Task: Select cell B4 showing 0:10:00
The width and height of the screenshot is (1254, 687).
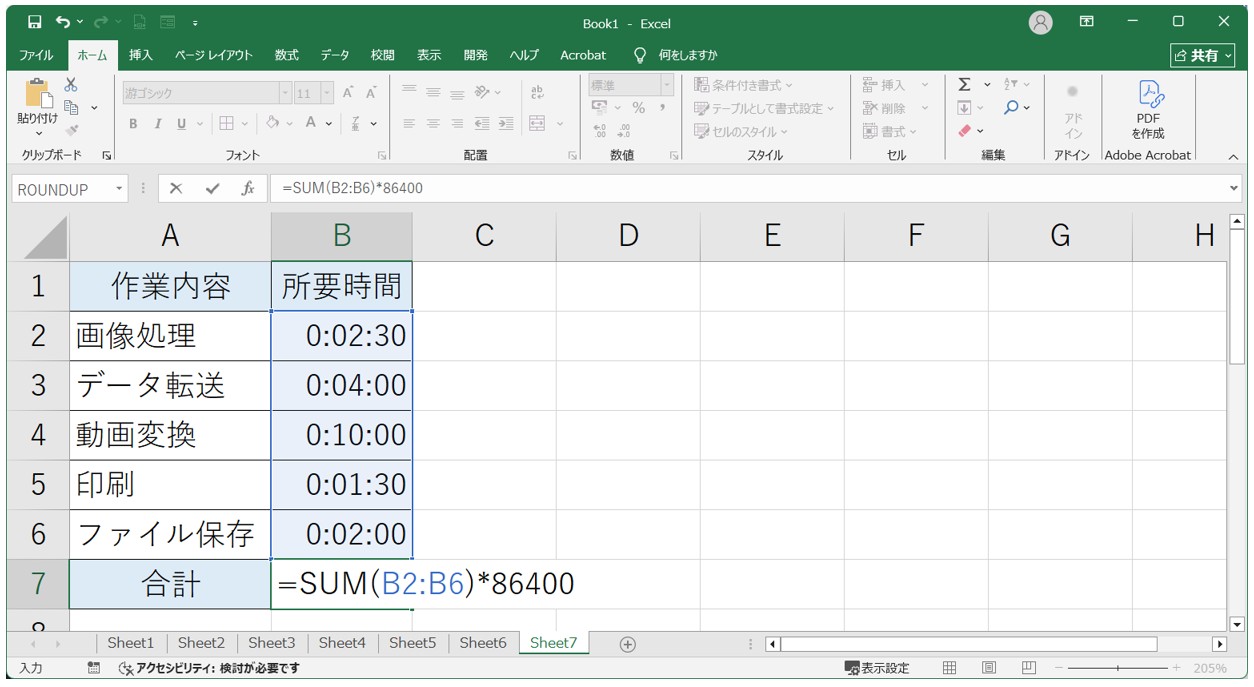Action: pos(342,435)
